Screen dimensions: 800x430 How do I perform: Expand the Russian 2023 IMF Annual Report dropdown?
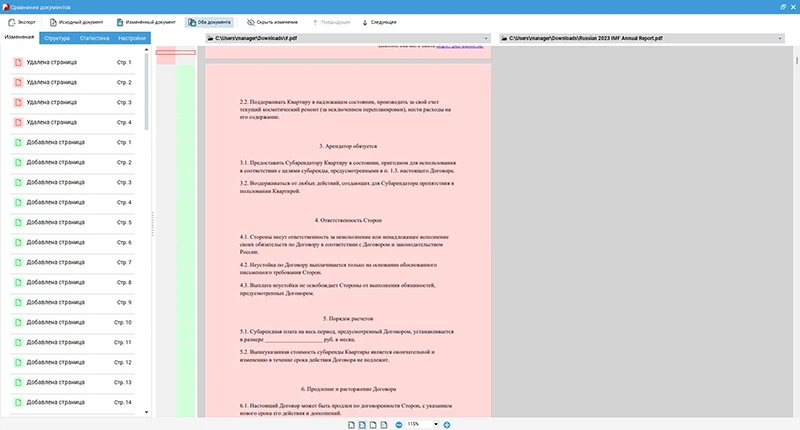point(780,38)
